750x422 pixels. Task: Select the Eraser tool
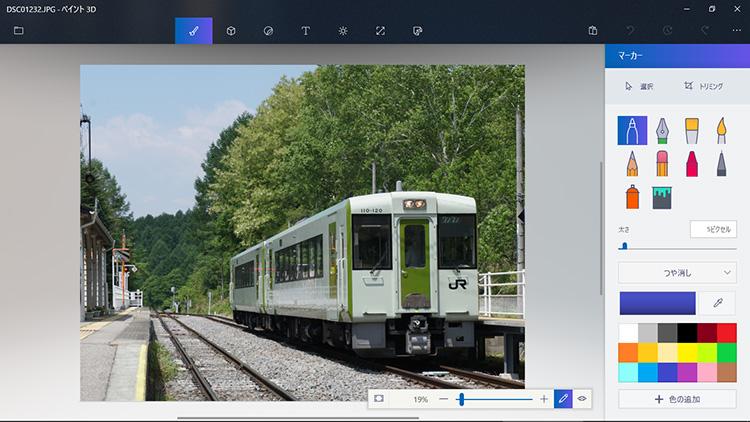tap(662, 164)
